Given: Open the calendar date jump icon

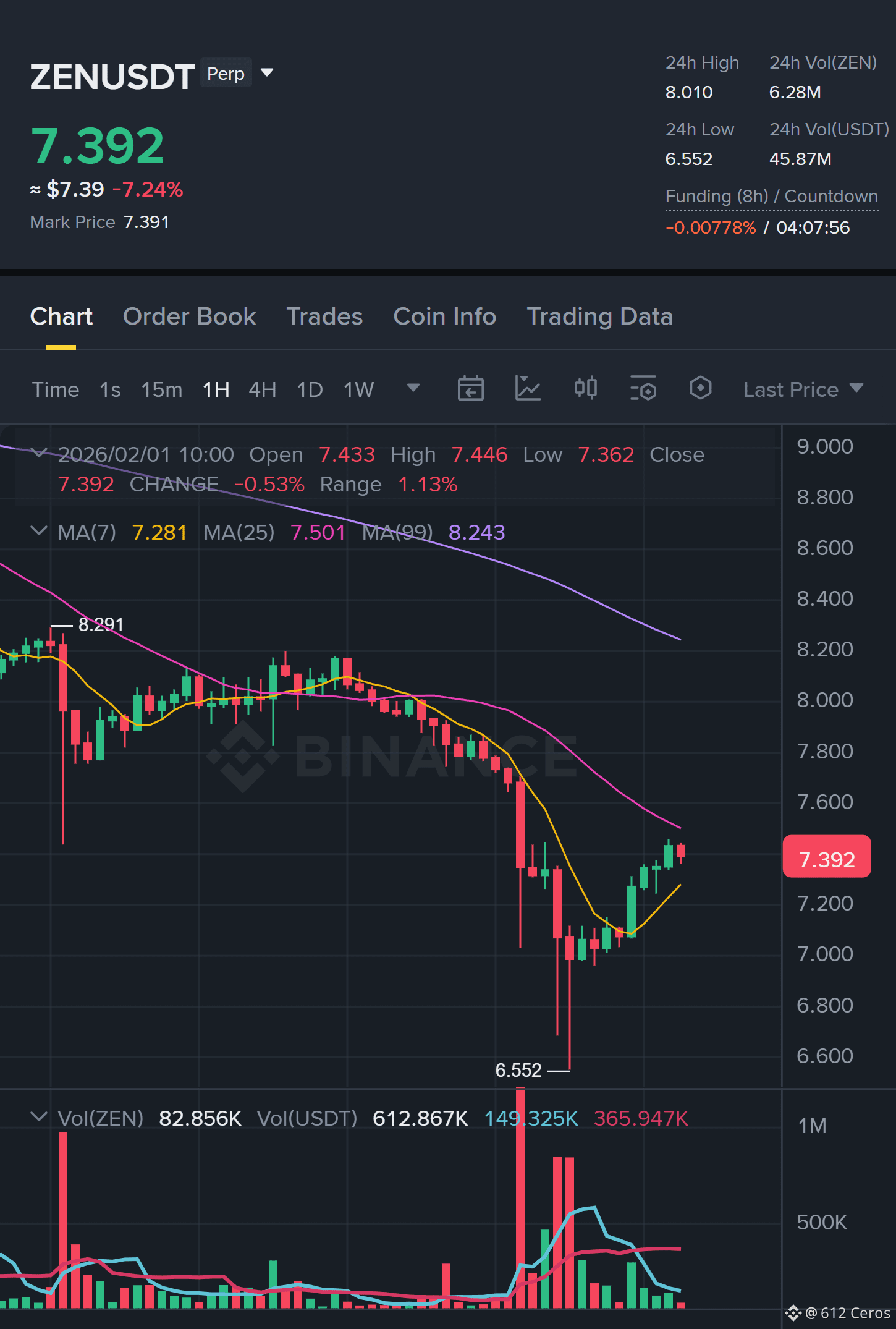Looking at the screenshot, I should coord(470,389).
